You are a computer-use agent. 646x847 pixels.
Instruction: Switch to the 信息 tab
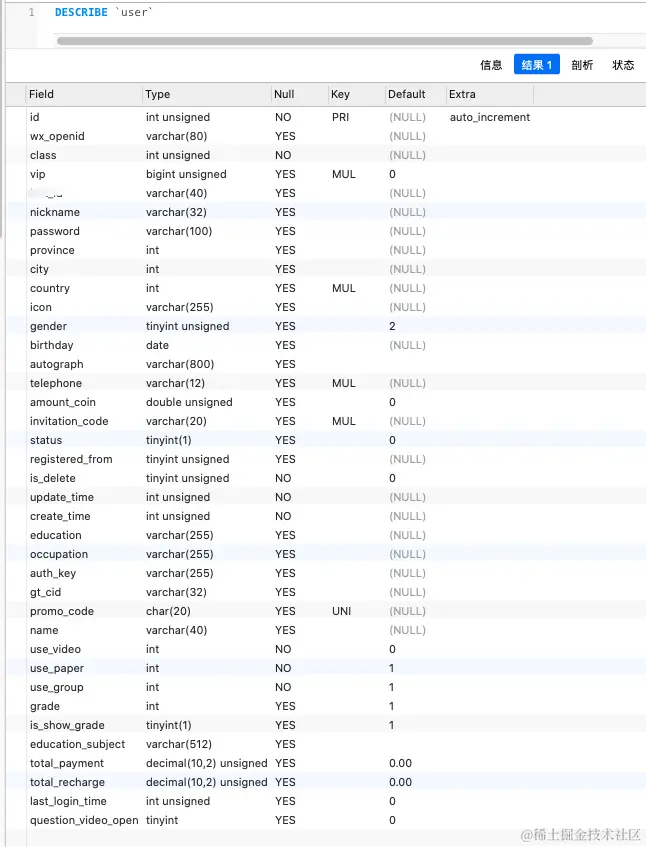pos(491,65)
